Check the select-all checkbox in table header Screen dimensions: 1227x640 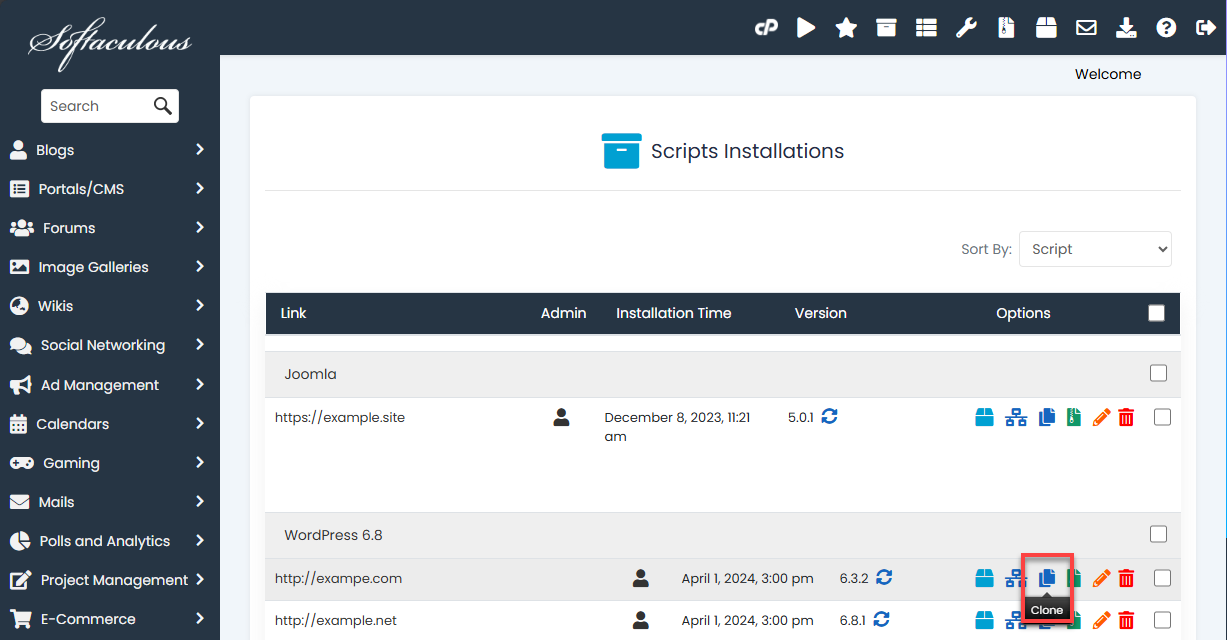pyautogui.click(x=1157, y=313)
